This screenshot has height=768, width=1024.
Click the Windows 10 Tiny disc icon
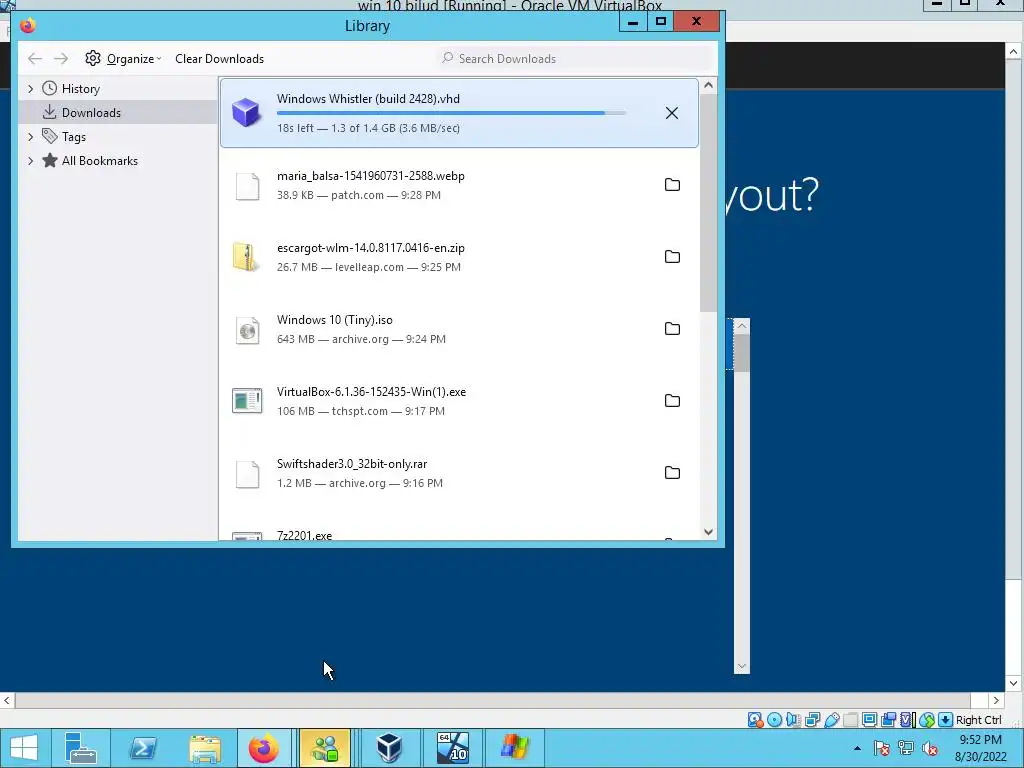[247, 331]
